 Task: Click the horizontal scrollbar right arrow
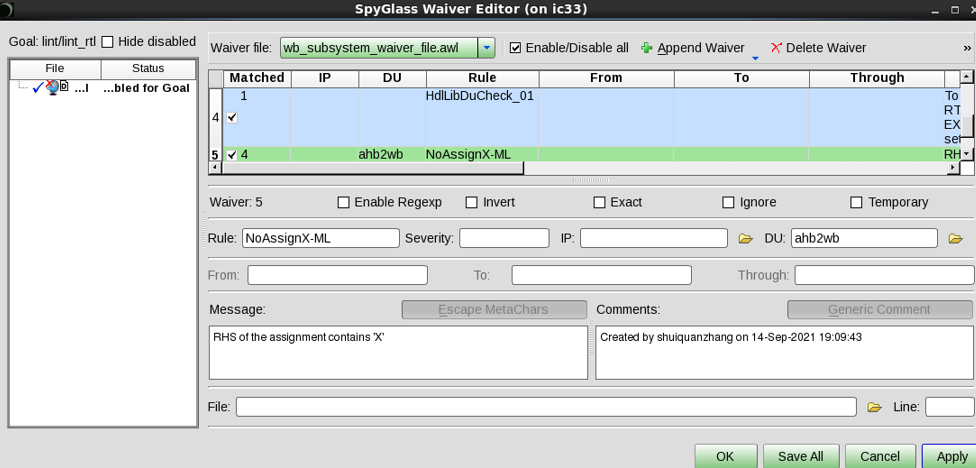(x=954, y=168)
